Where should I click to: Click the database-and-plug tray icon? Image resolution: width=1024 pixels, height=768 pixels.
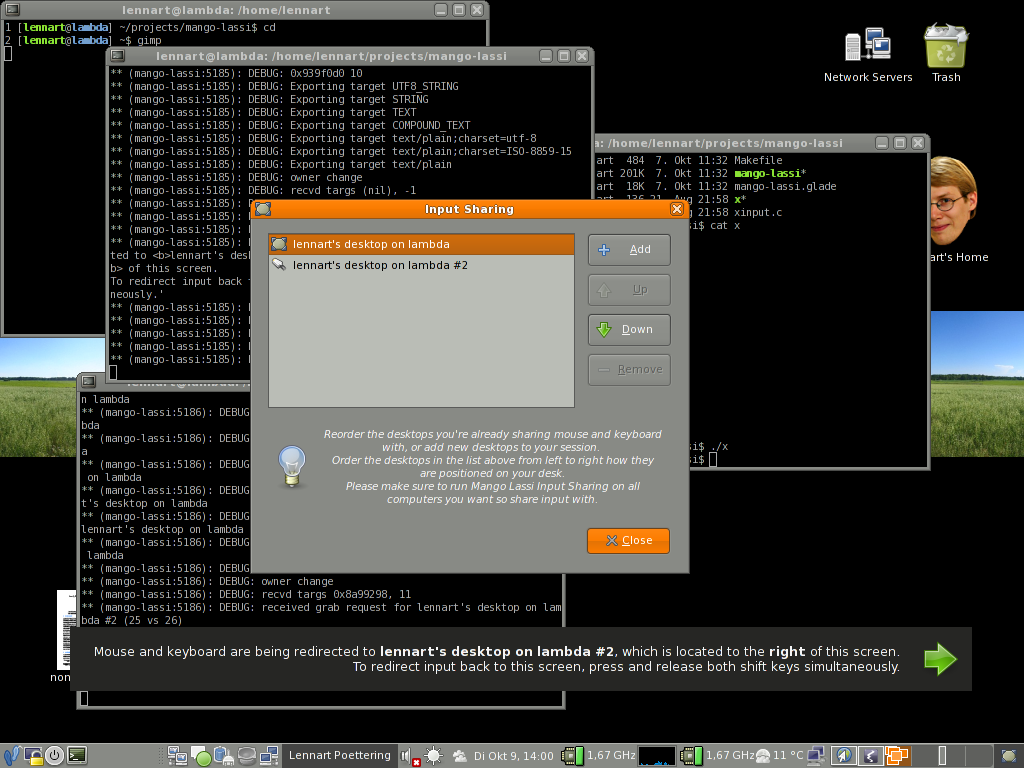(223, 756)
